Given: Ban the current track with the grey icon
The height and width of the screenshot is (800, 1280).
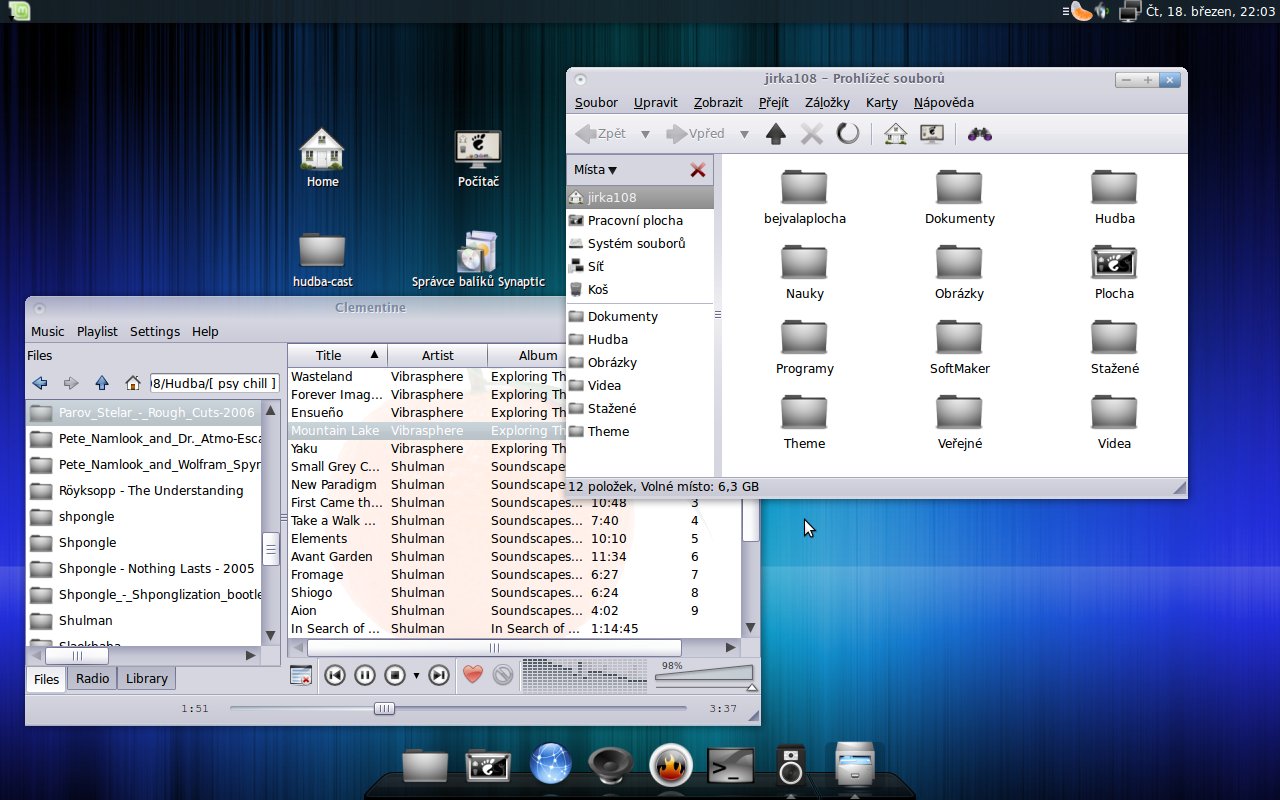Looking at the screenshot, I should [503, 676].
